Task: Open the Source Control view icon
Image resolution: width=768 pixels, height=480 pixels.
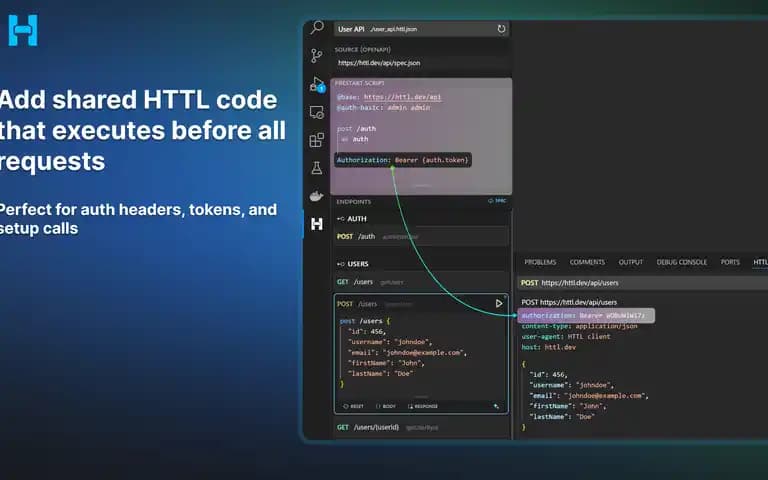Action: pos(317,56)
